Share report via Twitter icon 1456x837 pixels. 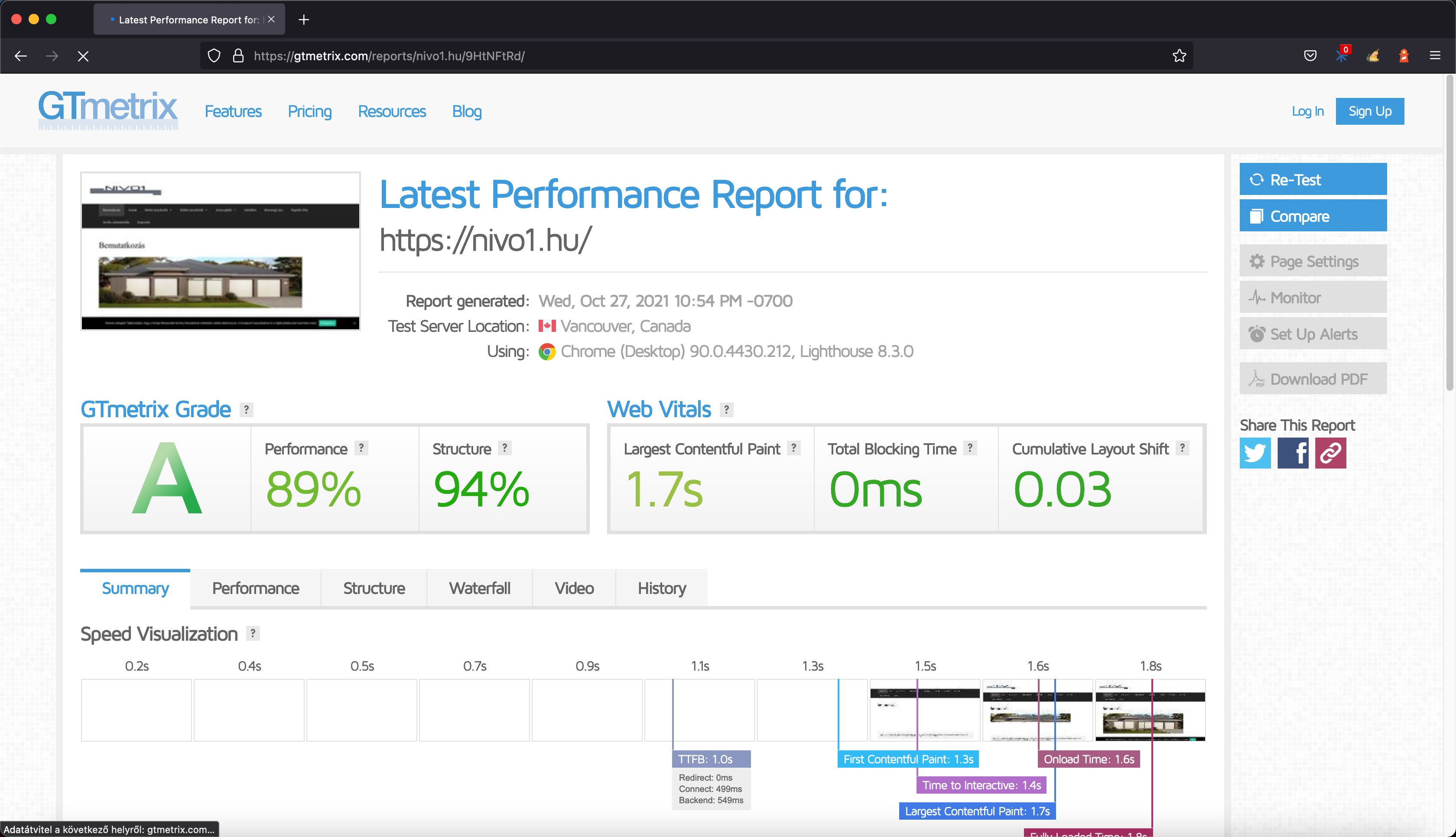1255,453
